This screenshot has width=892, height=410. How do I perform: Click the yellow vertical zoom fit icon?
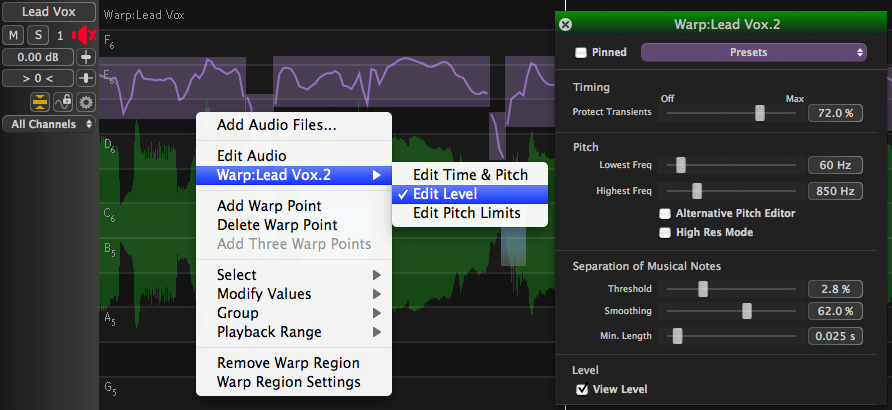(40, 101)
